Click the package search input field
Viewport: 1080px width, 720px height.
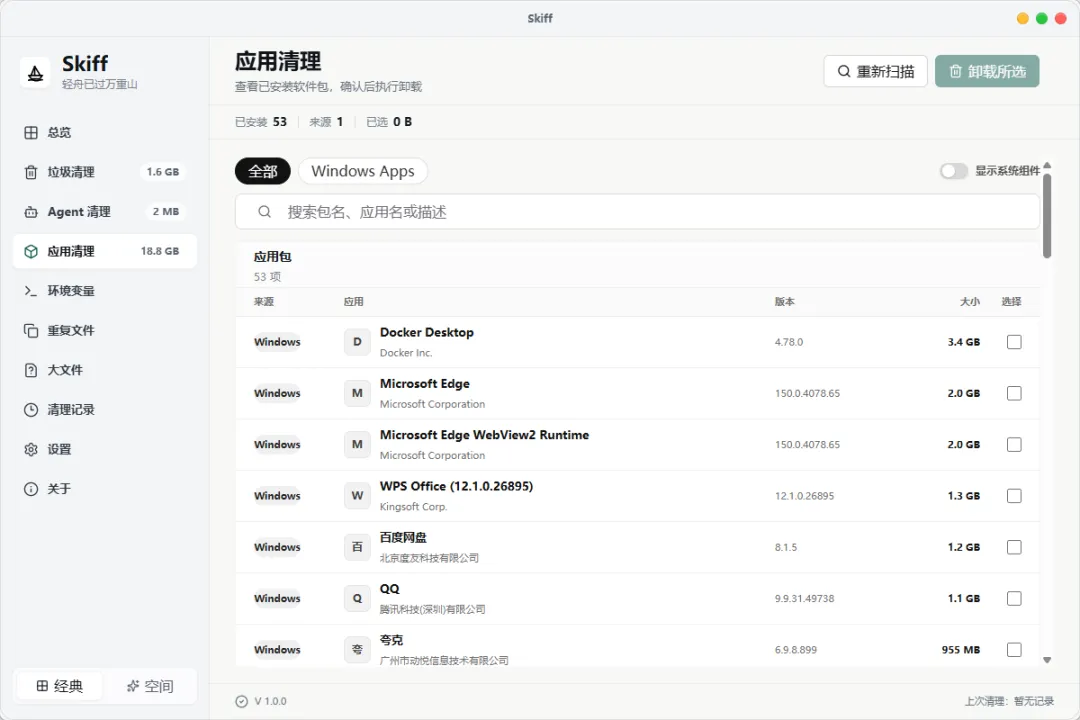pyautogui.click(x=637, y=212)
